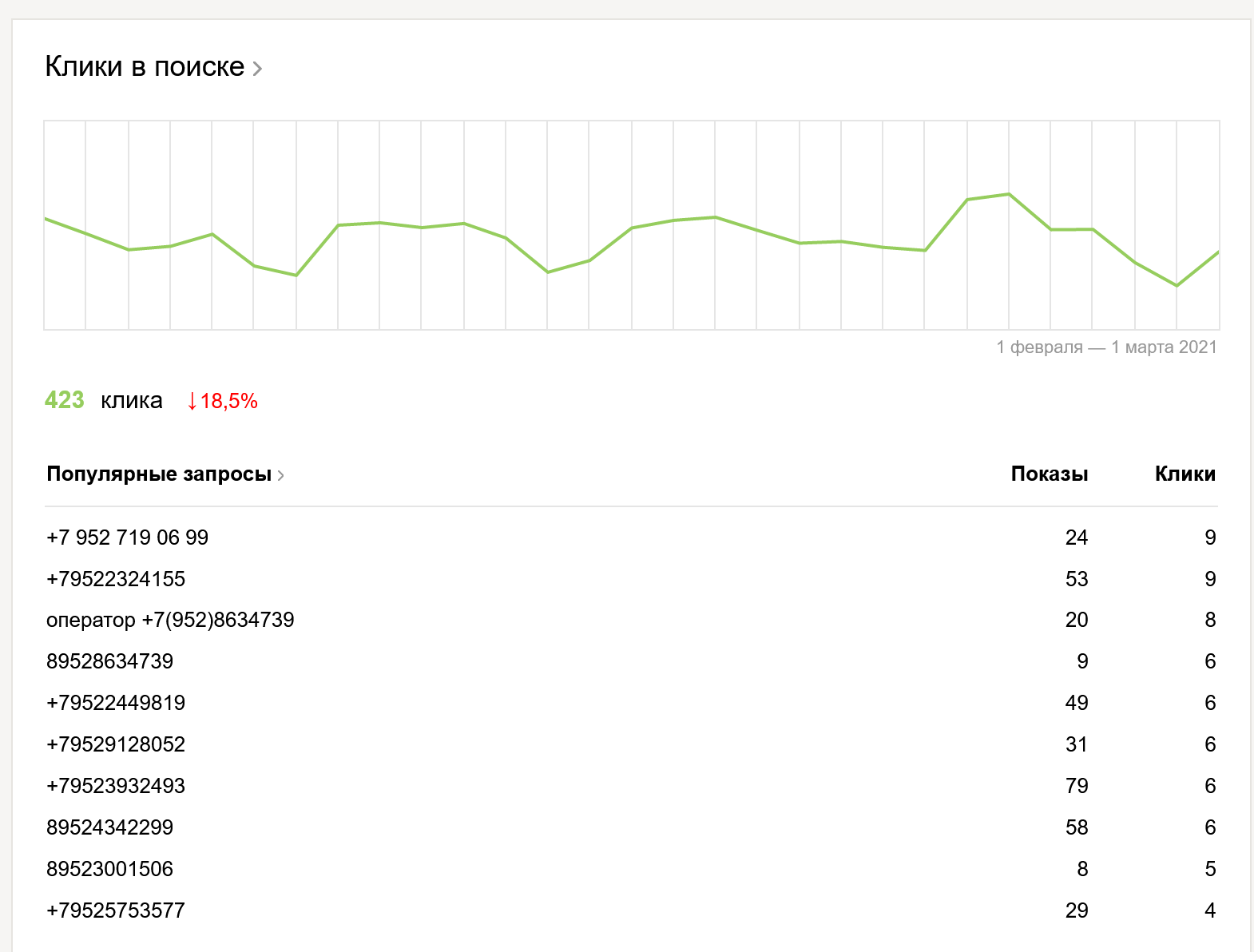Select the query "+79523932493"
This screenshot has width=1254, height=952.
[x=116, y=786]
